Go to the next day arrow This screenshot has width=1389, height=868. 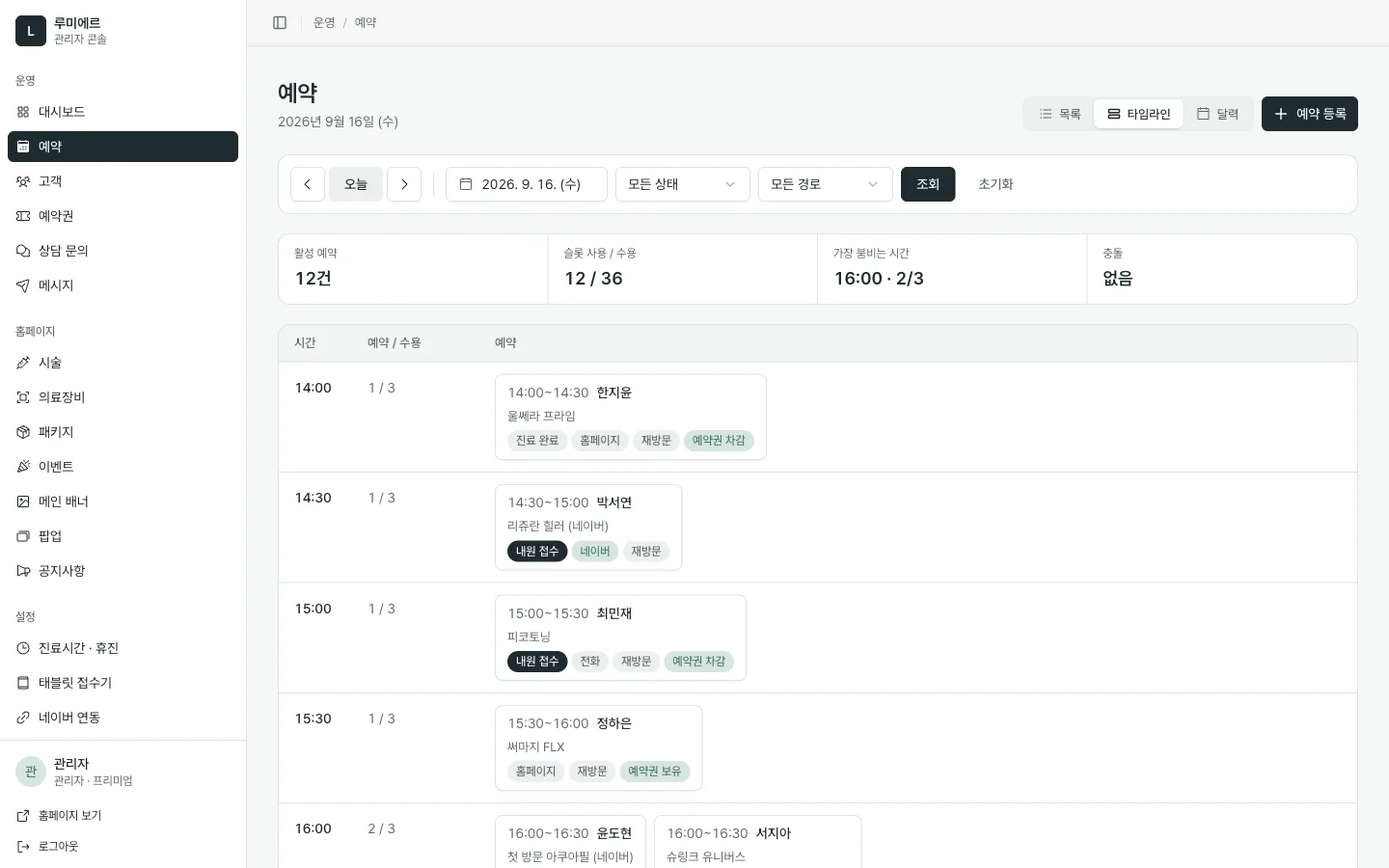tap(404, 184)
